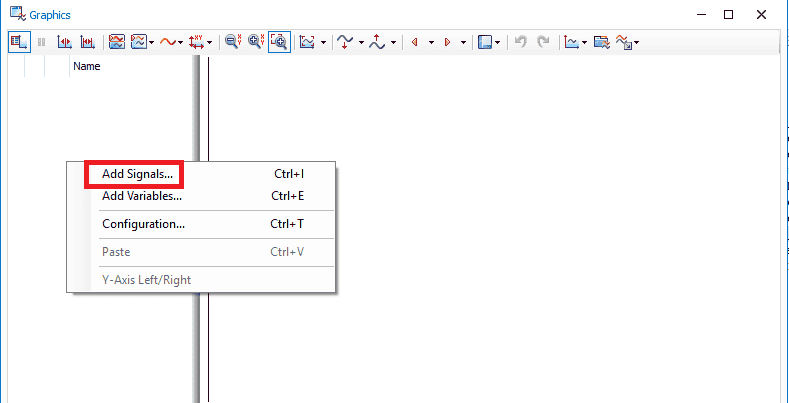Toggle the zoom to window area tool
Image resolution: width=789 pixels, height=403 pixels.
279,42
